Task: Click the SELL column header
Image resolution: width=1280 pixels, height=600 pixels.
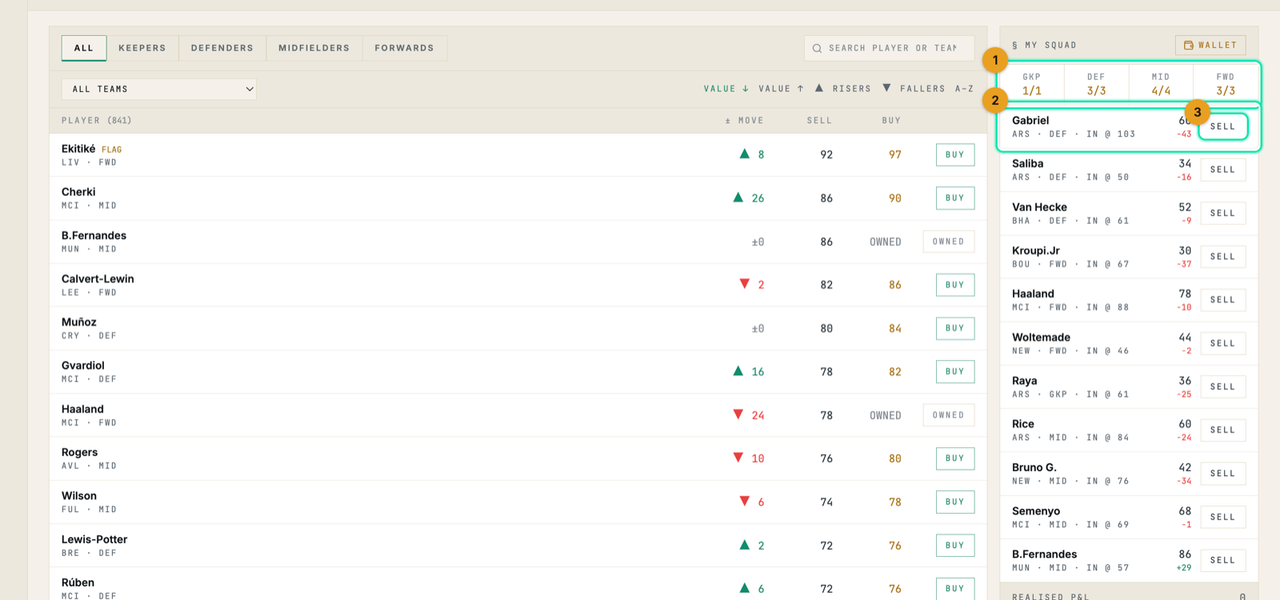Action: [x=819, y=121]
